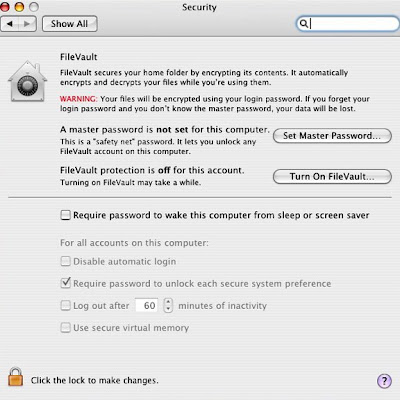Go forward with the right arrow button
Viewport: 400px width, 400px height.
pos(27,24)
